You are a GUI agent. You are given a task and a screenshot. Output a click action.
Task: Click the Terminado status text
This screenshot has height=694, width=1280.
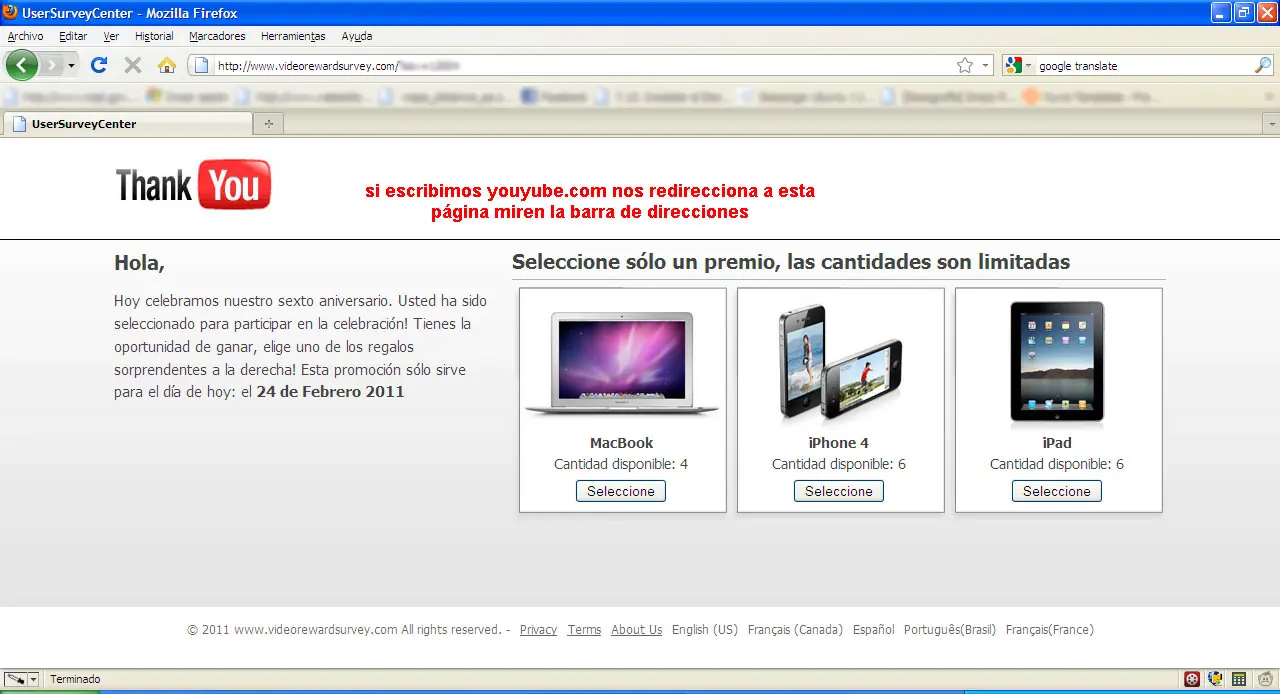tap(75, 679)
